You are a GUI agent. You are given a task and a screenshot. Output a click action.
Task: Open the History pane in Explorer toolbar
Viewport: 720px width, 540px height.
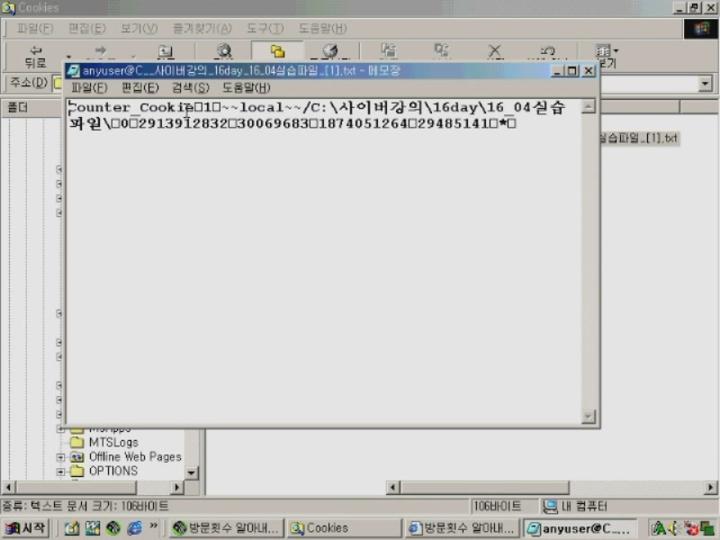(x=330, y=51)
